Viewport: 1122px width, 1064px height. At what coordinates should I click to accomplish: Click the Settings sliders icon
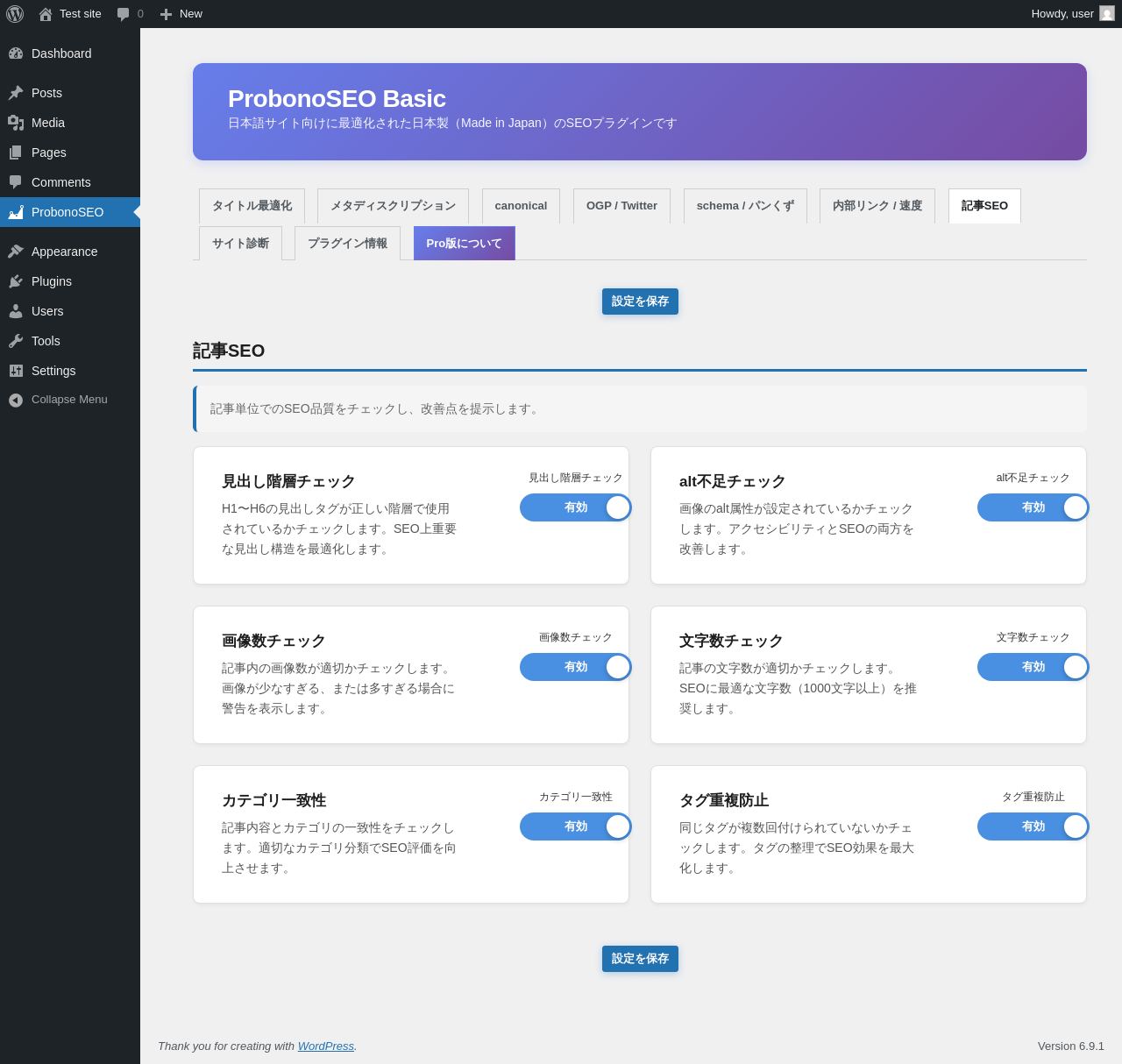[16, 371]
